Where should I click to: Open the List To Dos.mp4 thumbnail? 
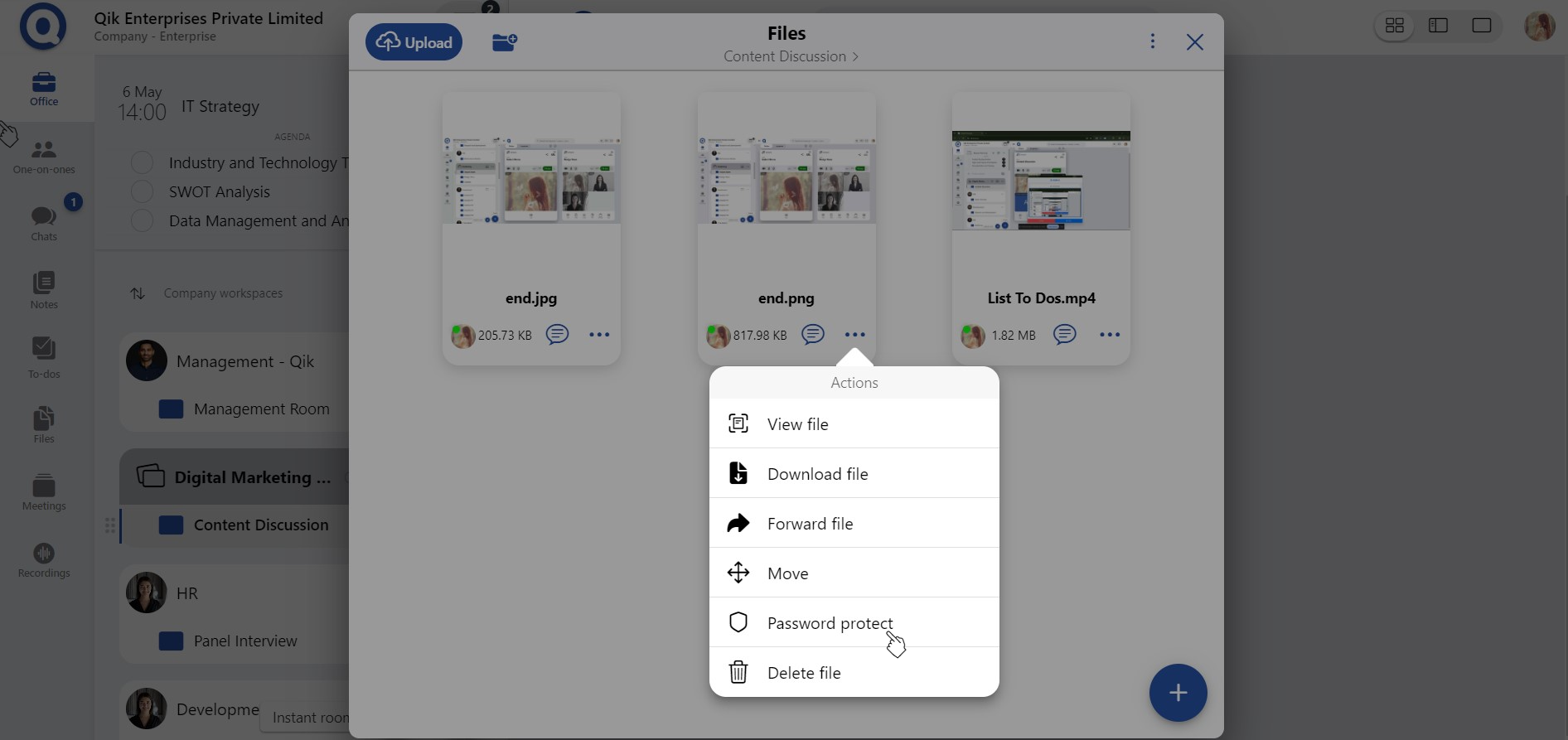pyautogui.click(x=1041, y=181)
